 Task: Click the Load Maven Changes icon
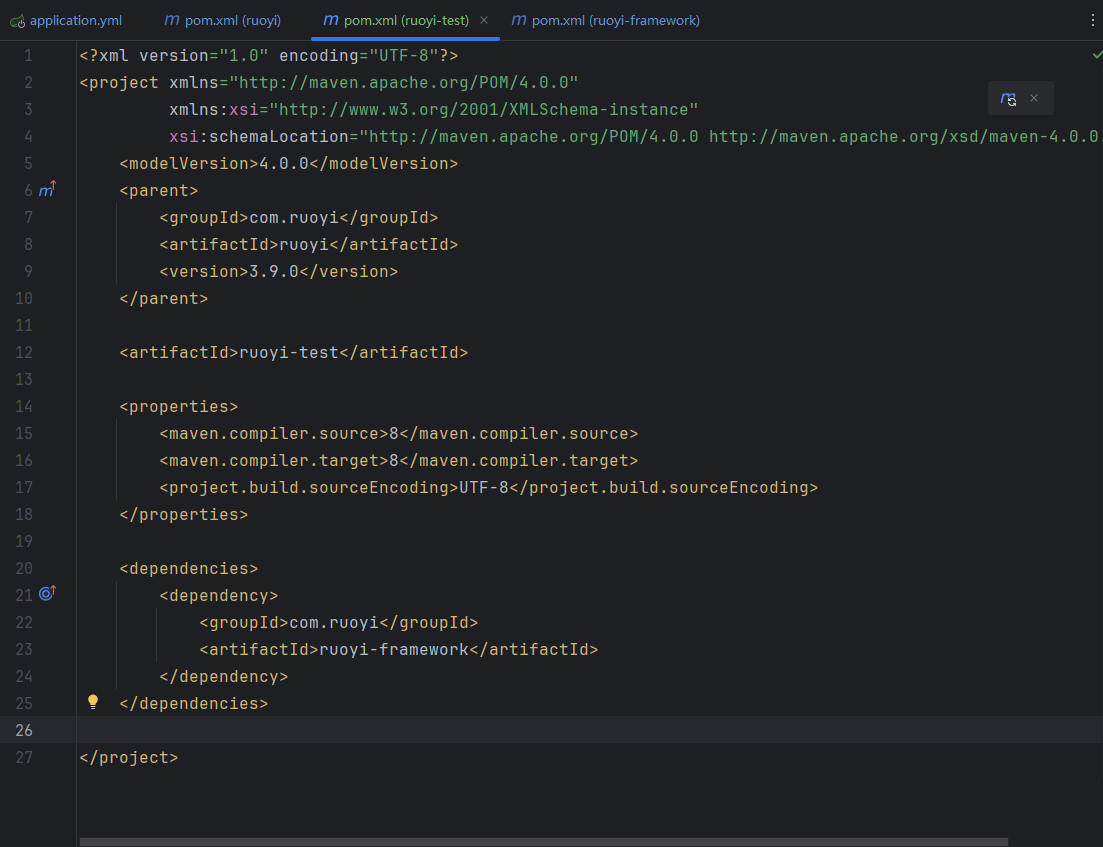(1008, 98)
